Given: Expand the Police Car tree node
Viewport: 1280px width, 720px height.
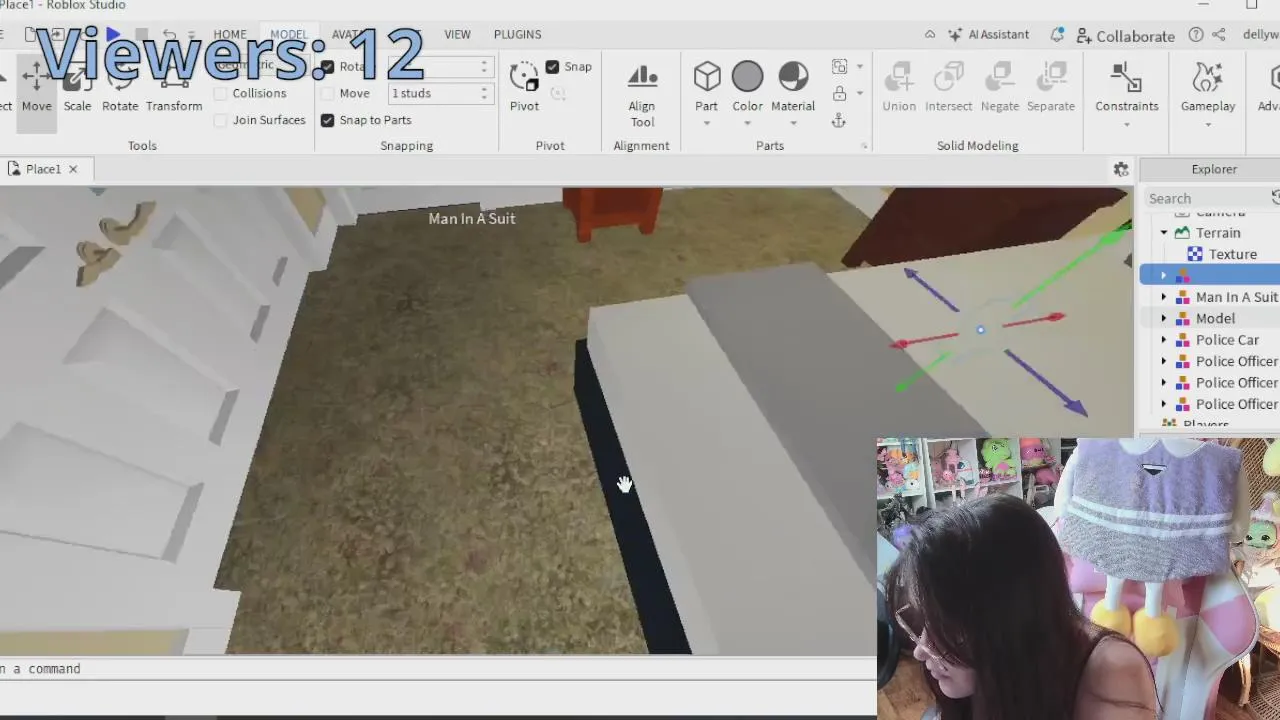Looking at the screenshot, I should [1164, 340].
